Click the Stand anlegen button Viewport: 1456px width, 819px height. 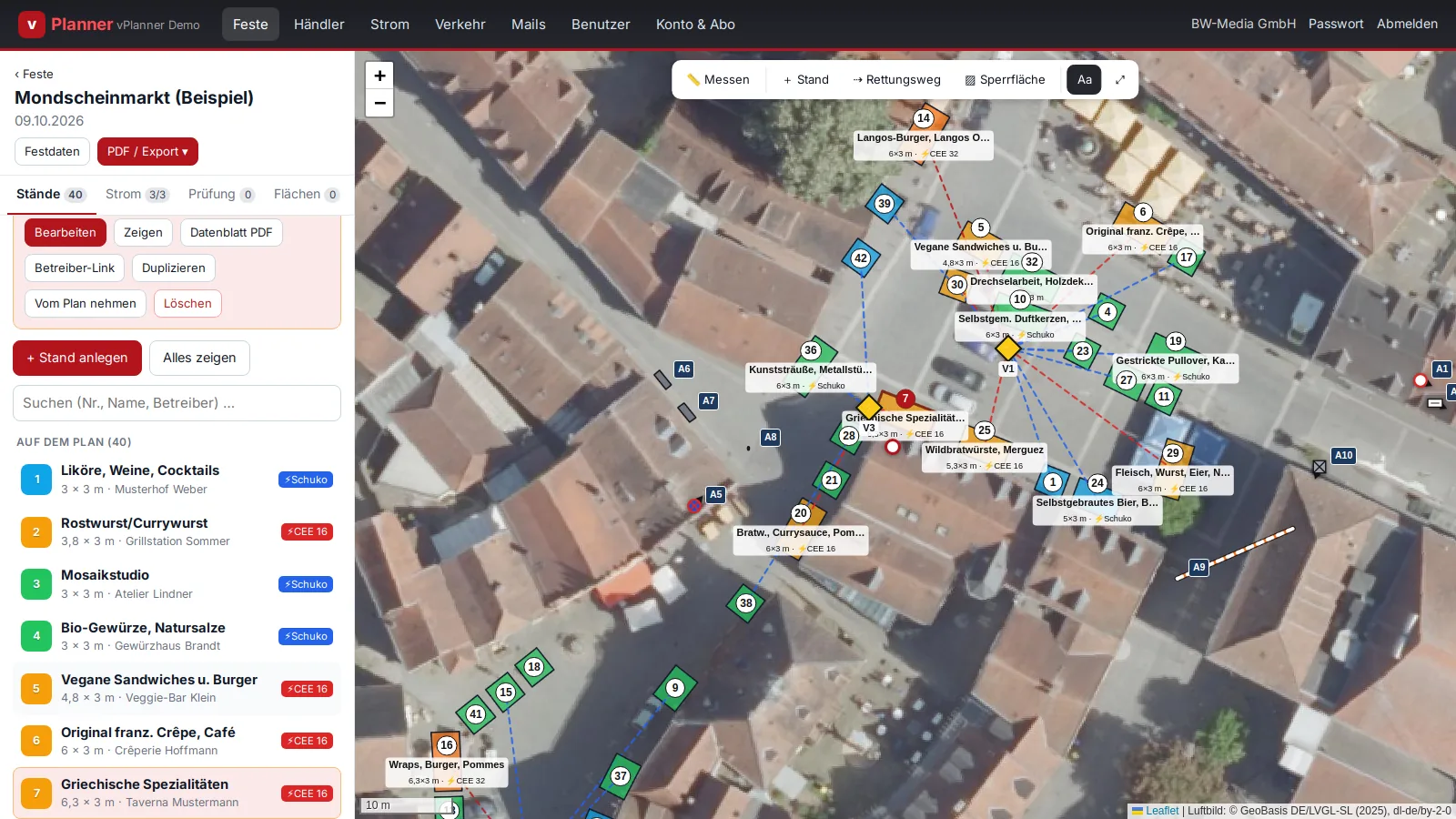pyautogui.click(x=77, y=358)
